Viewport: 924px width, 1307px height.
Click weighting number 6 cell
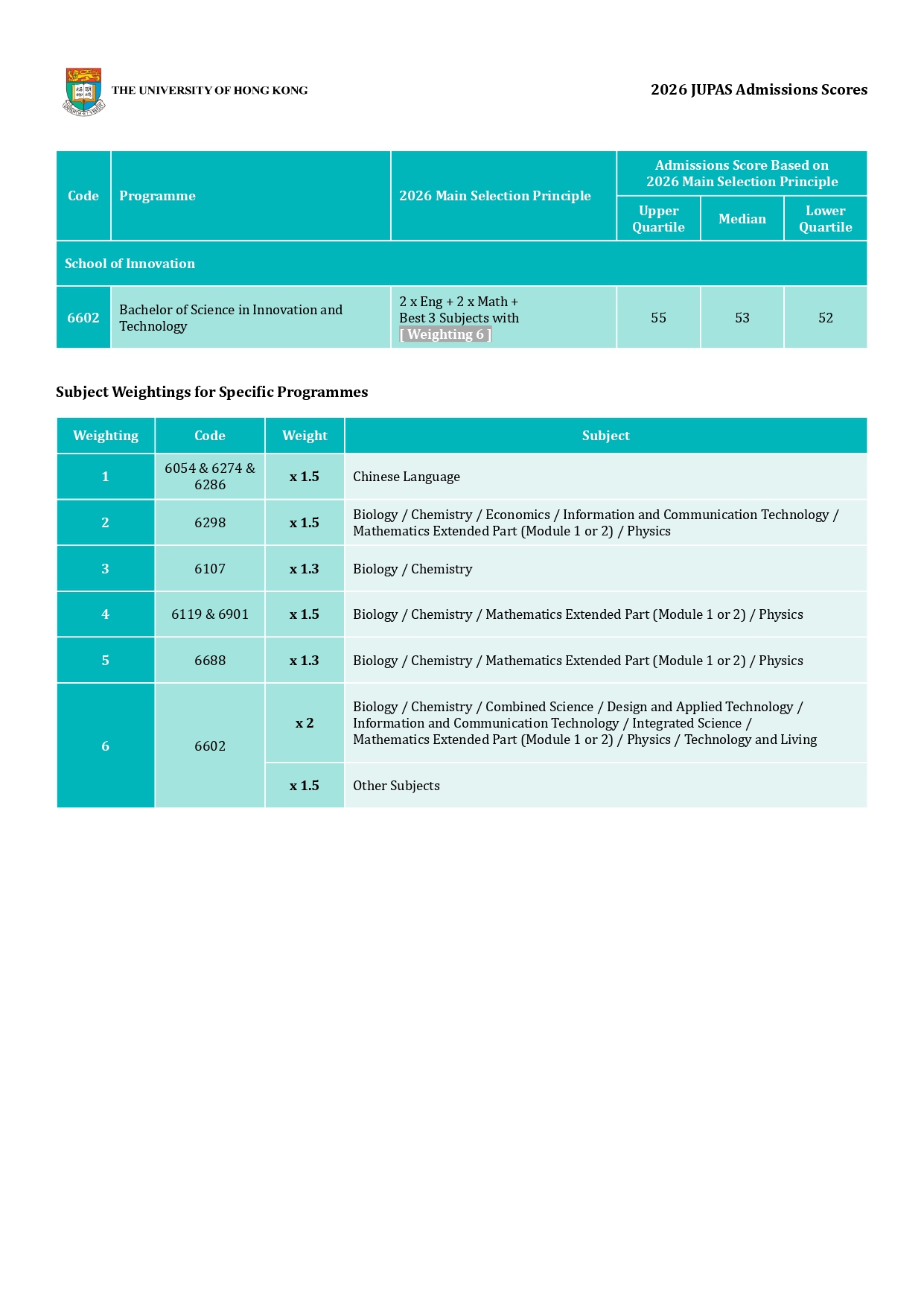[106, 746]
